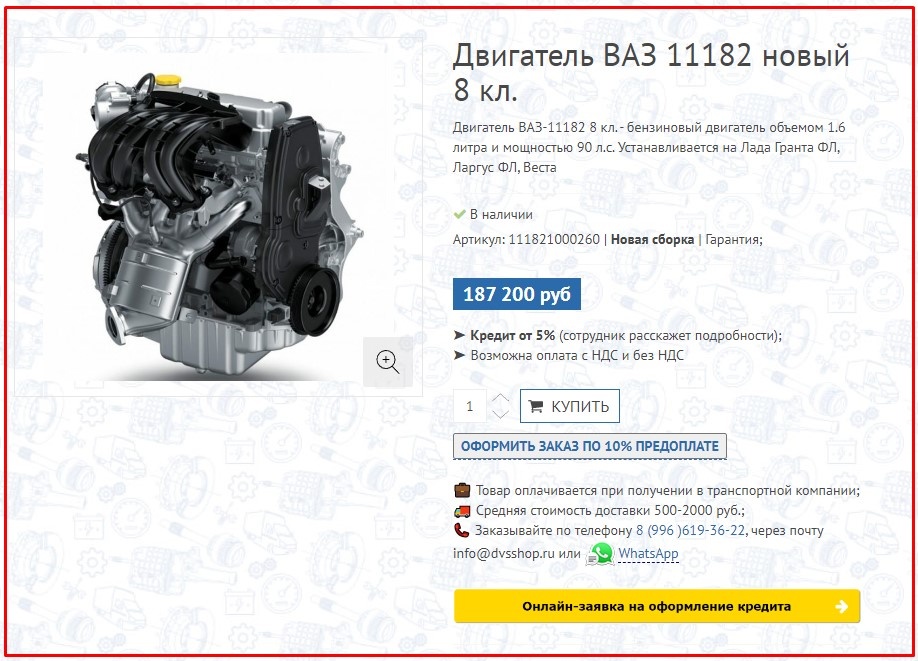This screenshot has height=661, width=918.
Task: Click the info@dvsshop.ru email address
Action: (503, 554)
